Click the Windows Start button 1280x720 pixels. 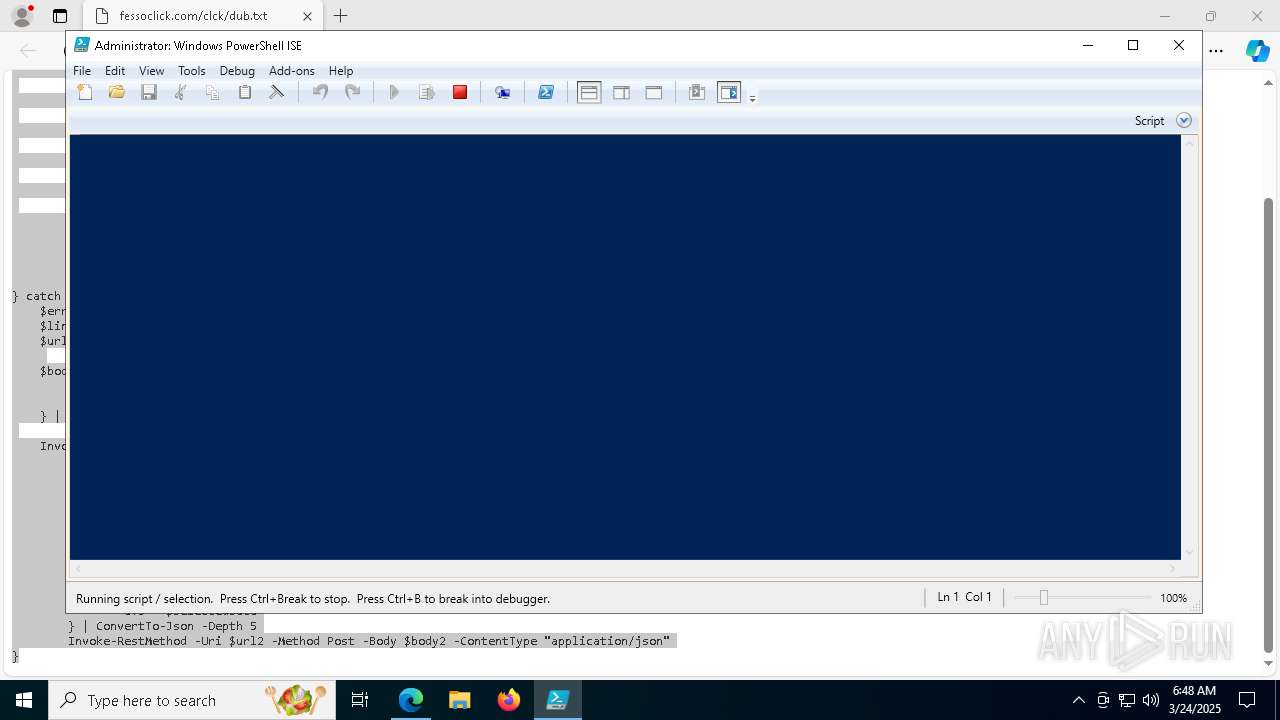point(24,700)
